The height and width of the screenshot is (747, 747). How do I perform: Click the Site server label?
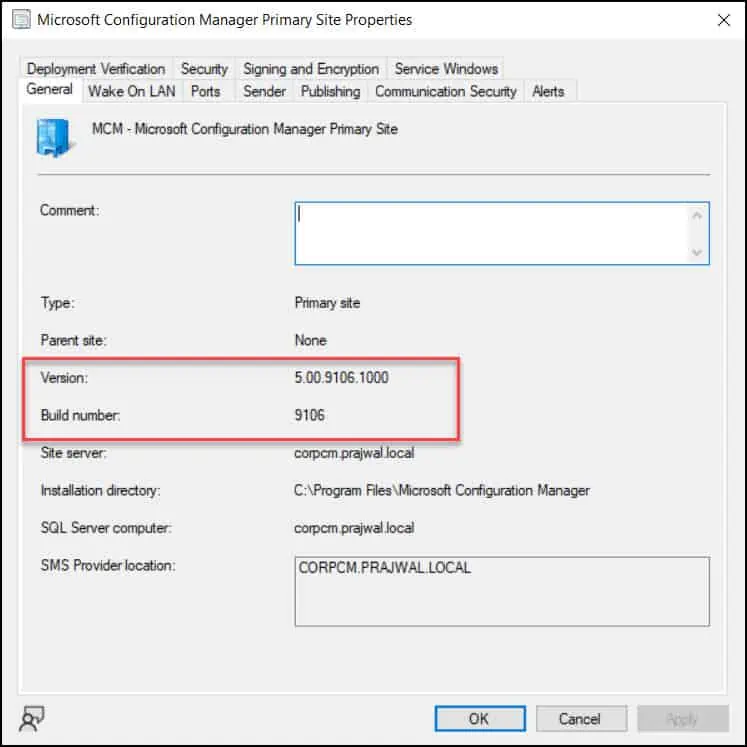tap(73, 453)
